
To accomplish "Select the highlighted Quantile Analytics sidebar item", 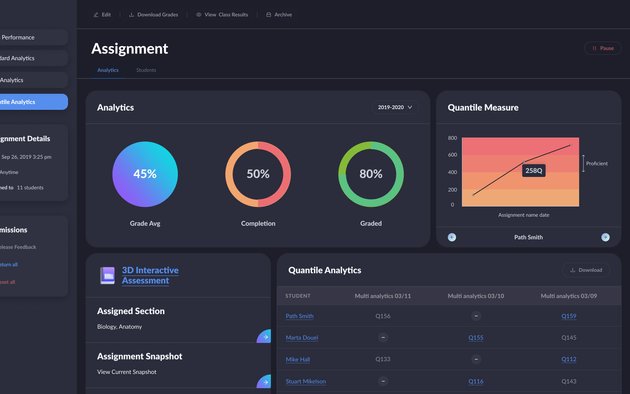I will (x=32, y=102).
